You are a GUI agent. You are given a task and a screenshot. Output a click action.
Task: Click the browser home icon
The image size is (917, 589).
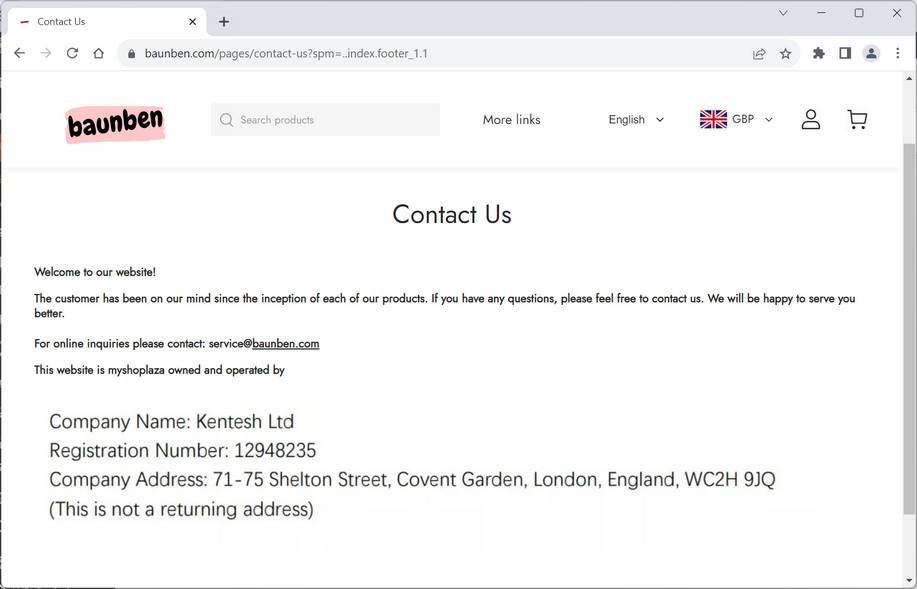click(x=98, y=53)
